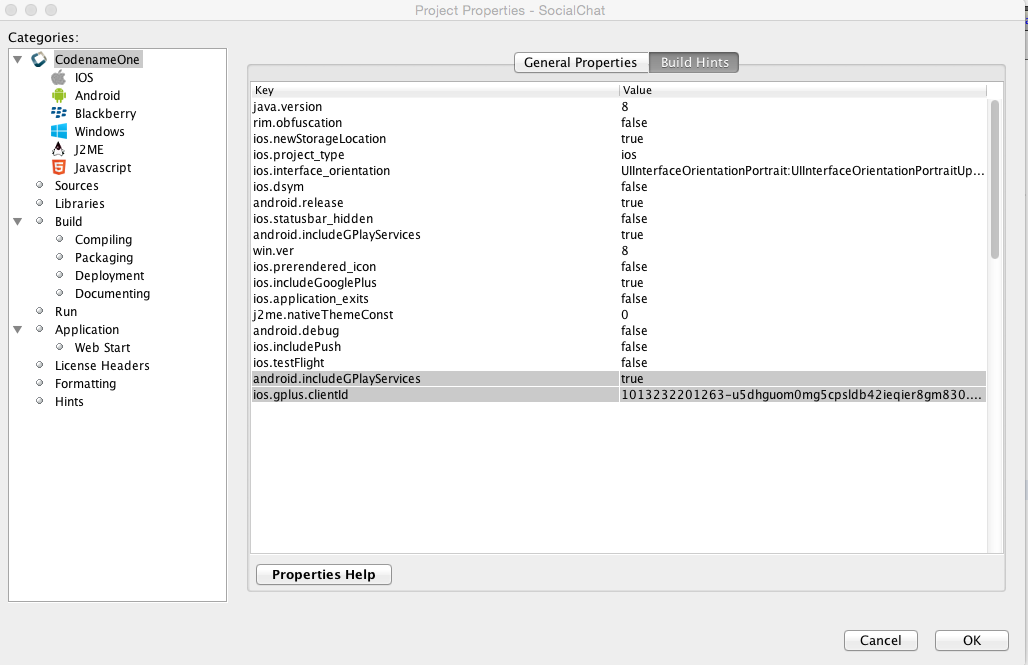Open the Build Hints tab

coord(695,63)
